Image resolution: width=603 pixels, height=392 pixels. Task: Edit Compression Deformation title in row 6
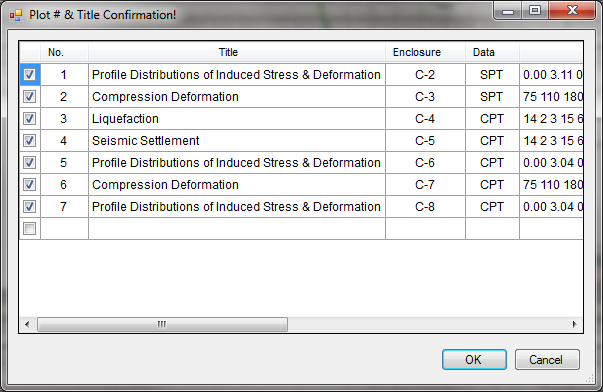point(237,185)
